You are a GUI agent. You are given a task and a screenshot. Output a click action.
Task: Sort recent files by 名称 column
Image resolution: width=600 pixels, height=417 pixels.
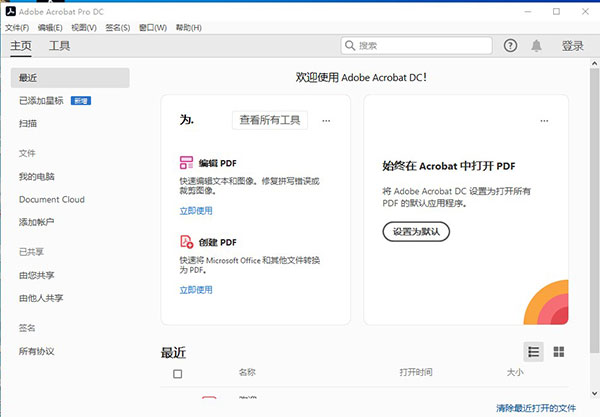(247, 372)
